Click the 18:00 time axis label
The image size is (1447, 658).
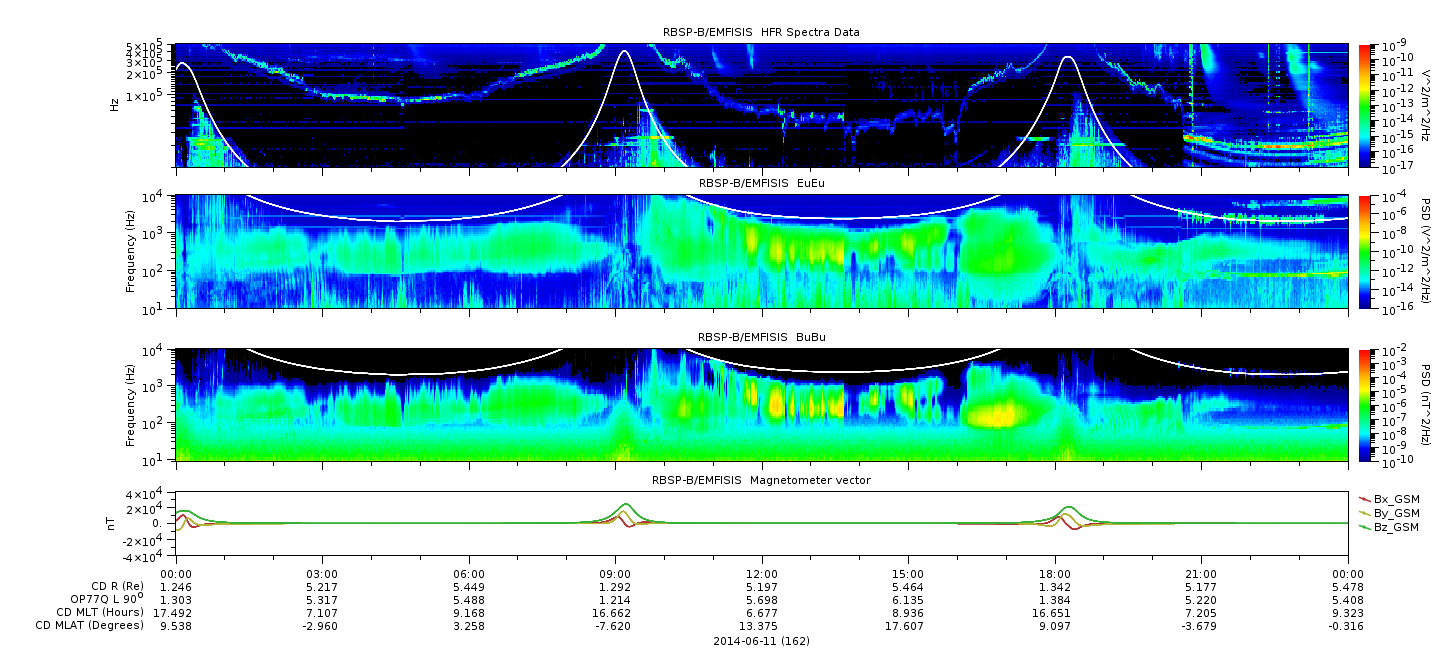tap(1055, 574)
